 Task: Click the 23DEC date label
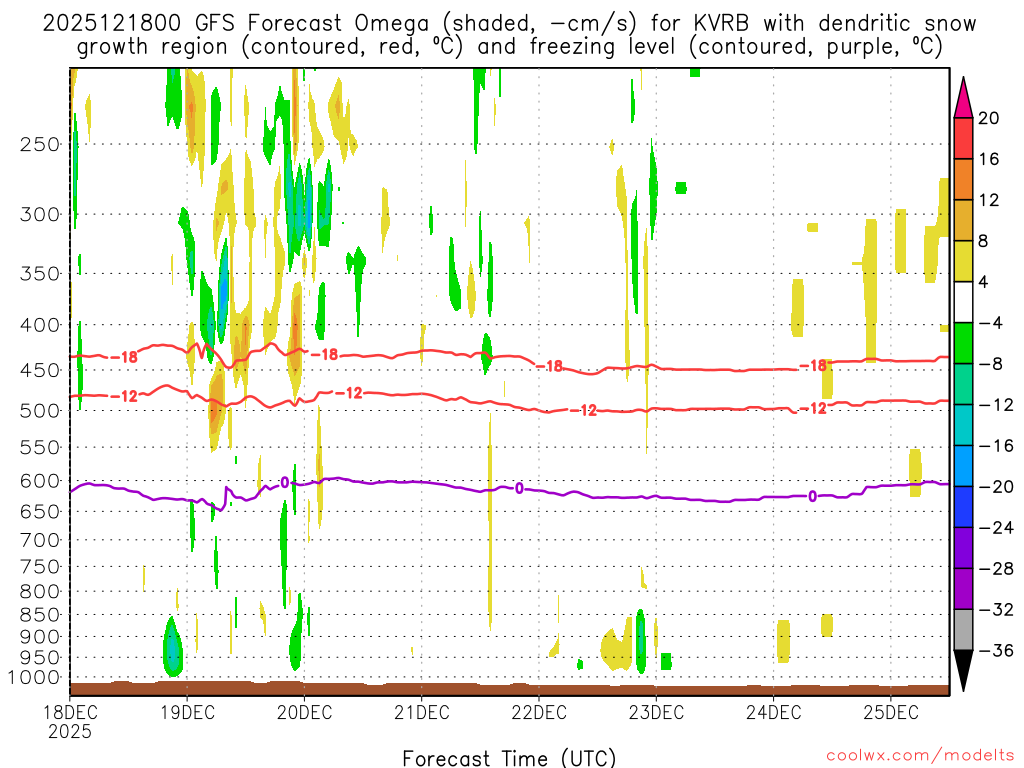656,712
